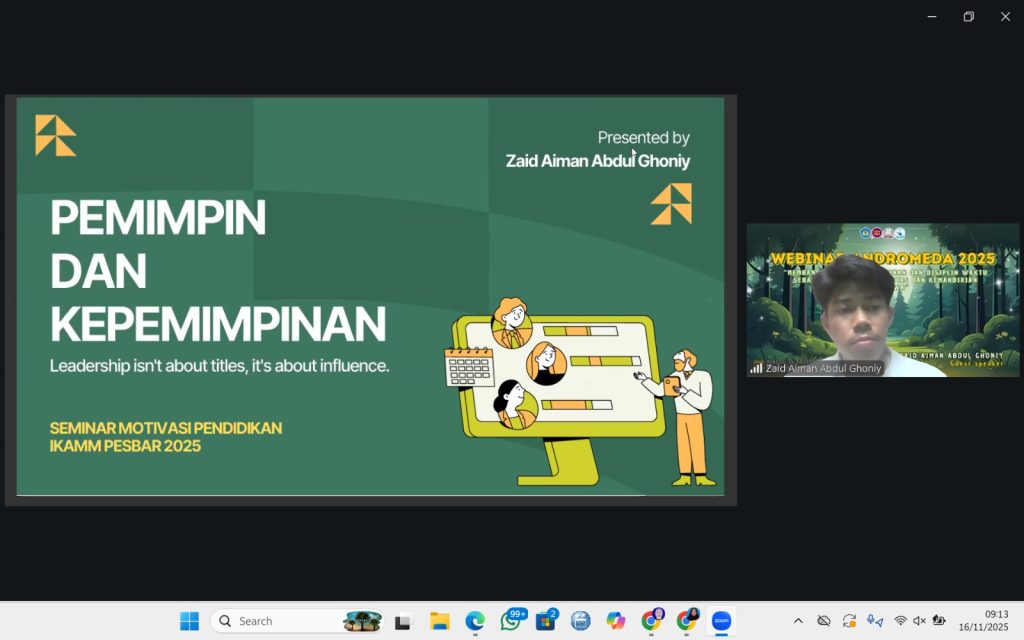Select Zaid Aiman Abdul Ghoniy video thumbnail
The height and width of the screenshot is (640, 1024).
coord(882,299)
